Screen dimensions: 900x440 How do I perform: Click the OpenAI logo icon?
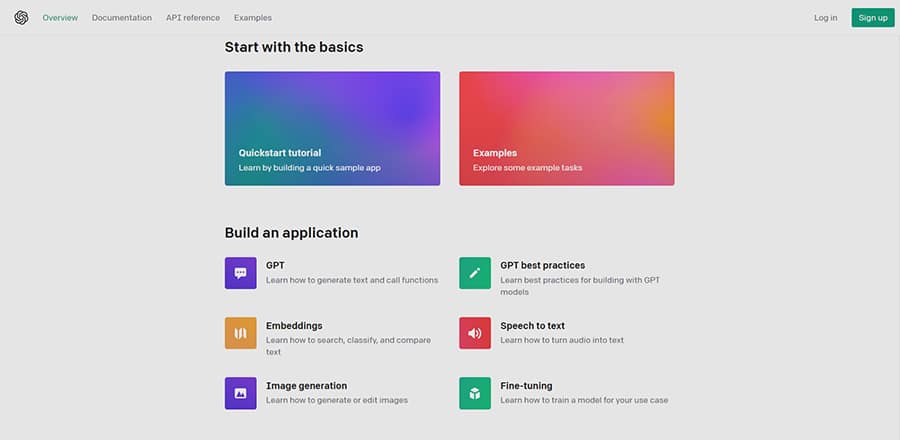point(21,18)
